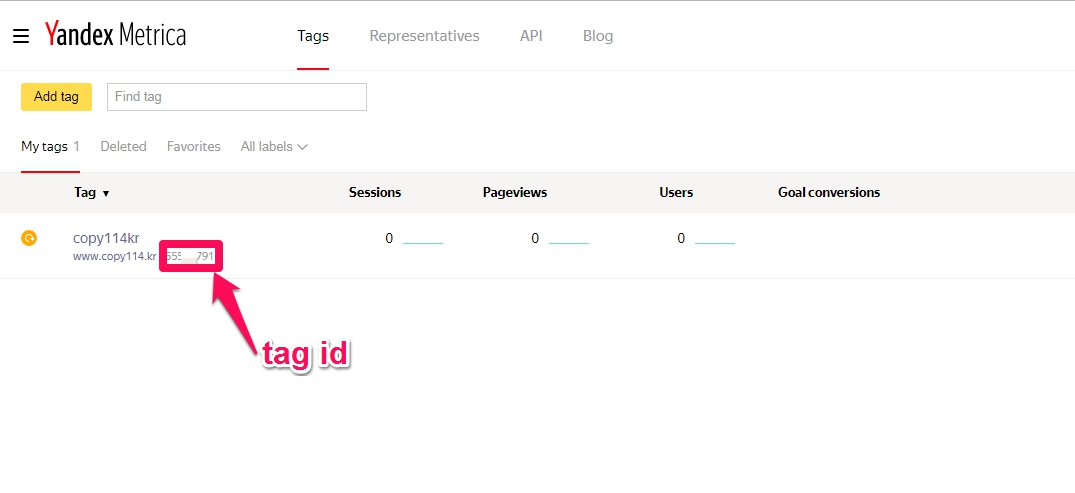The width and height of the screenshot is (1075, 493).
Task: Show Favorites tags
Action: pyautogui.click(x=193, y=146)
